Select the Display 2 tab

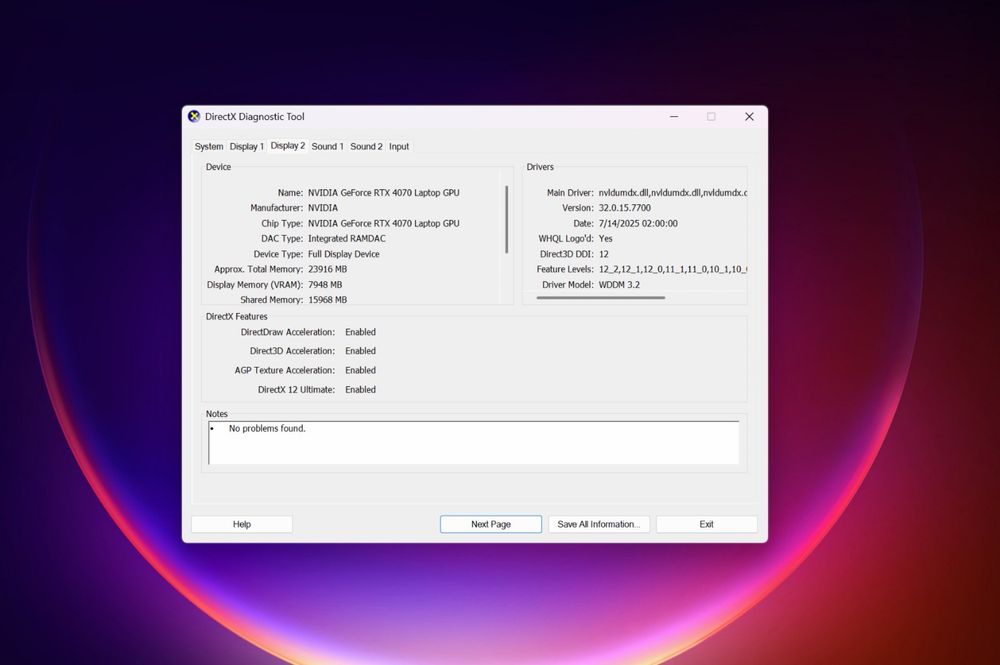pyautogui.click(x=288, y=145)
